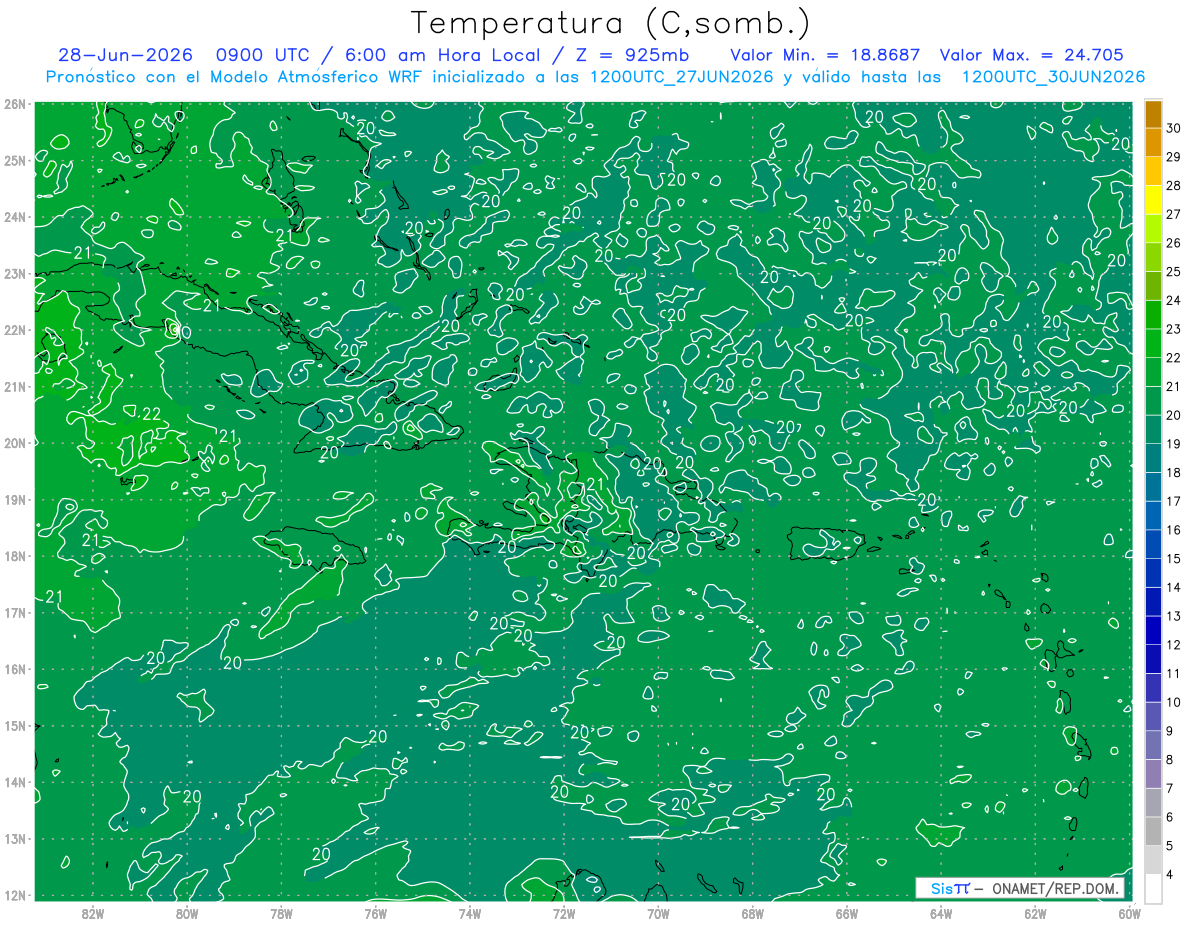Click the "19N" latitude label
Image resolution: width=1200 pixels, height=927 pixels.
pyautogui.click(x=14, y=500)
